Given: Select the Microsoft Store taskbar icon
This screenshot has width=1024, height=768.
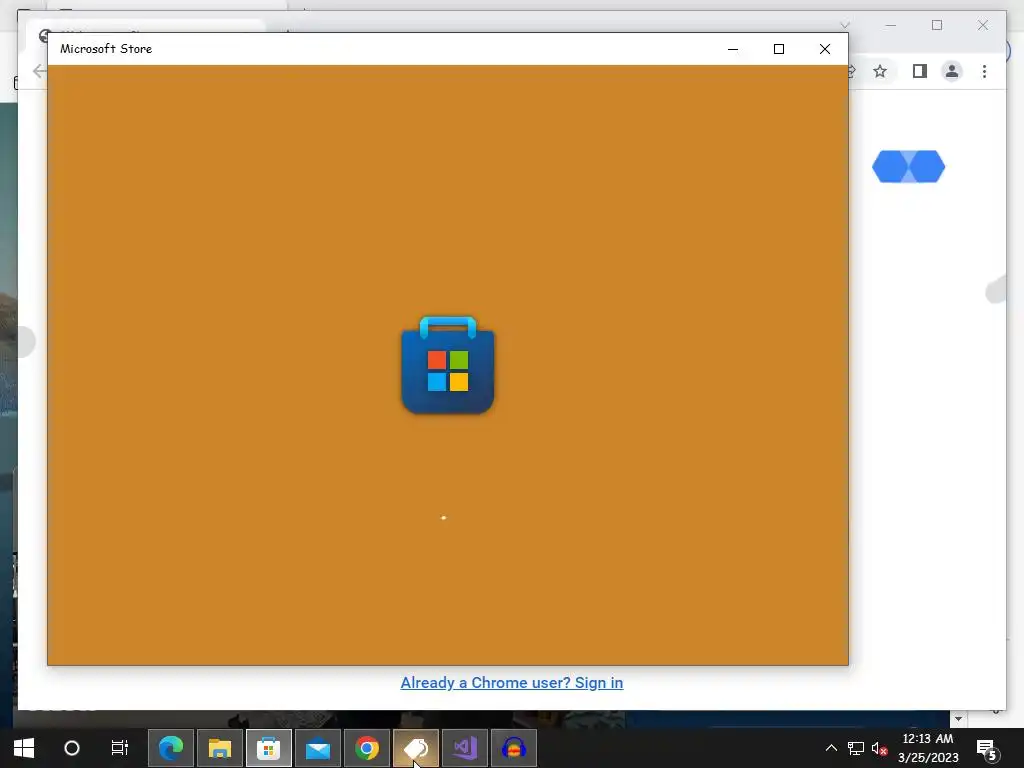Looking at the screenshot, I should pos(269,748).
